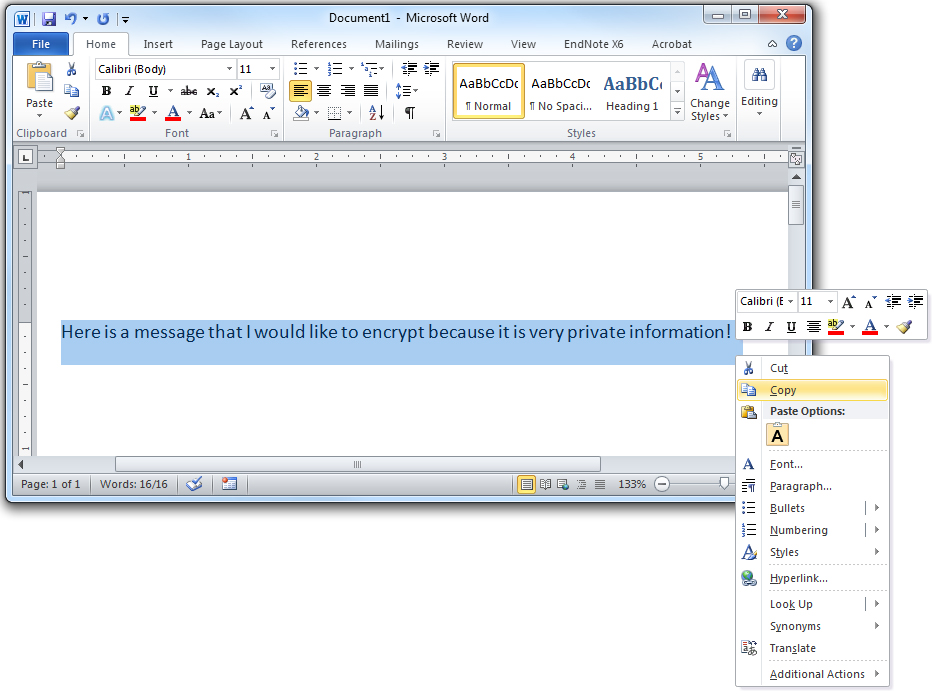Click the horizontal scrollbar thumb
Screen dimensions: 932x694
[358, 464]
